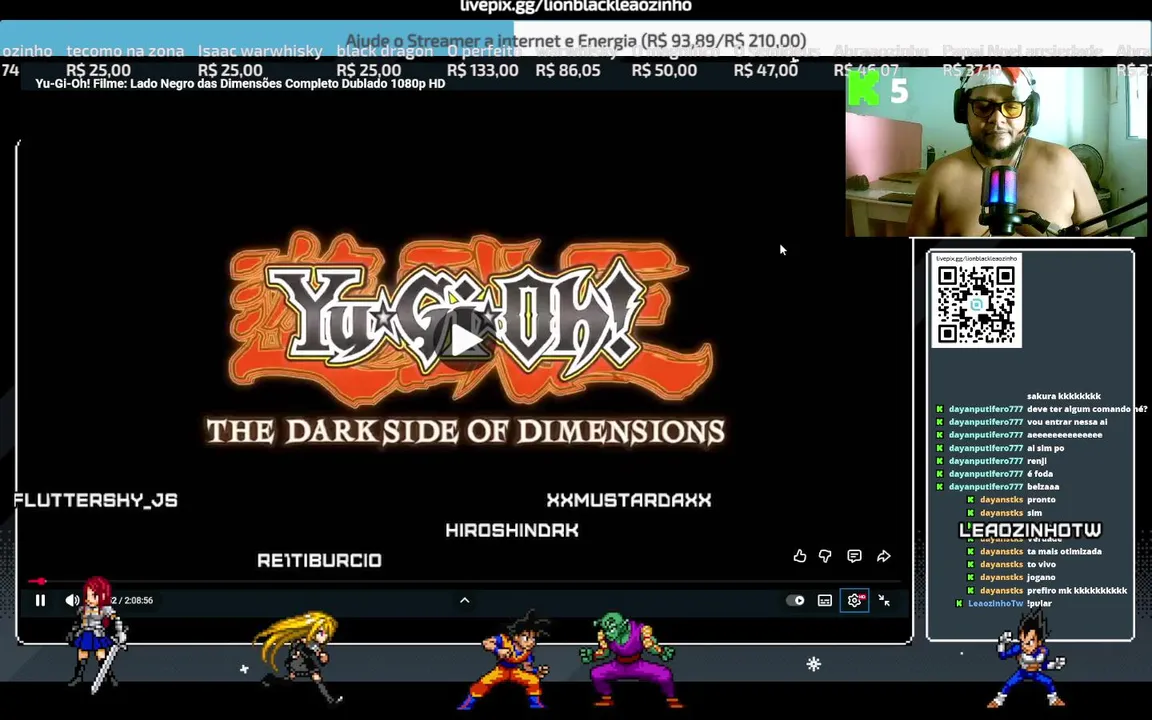
Task: Share the video using the arrow icon
Action: point(884,556)
